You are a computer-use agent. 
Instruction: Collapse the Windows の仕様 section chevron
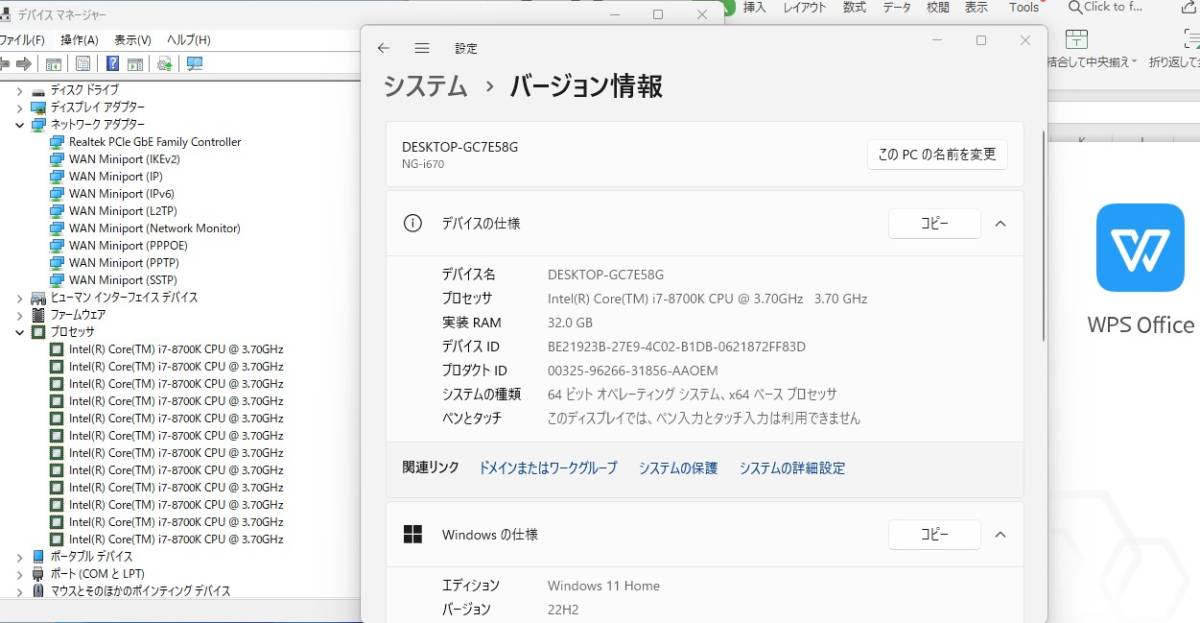click(x=1000, y=535)
